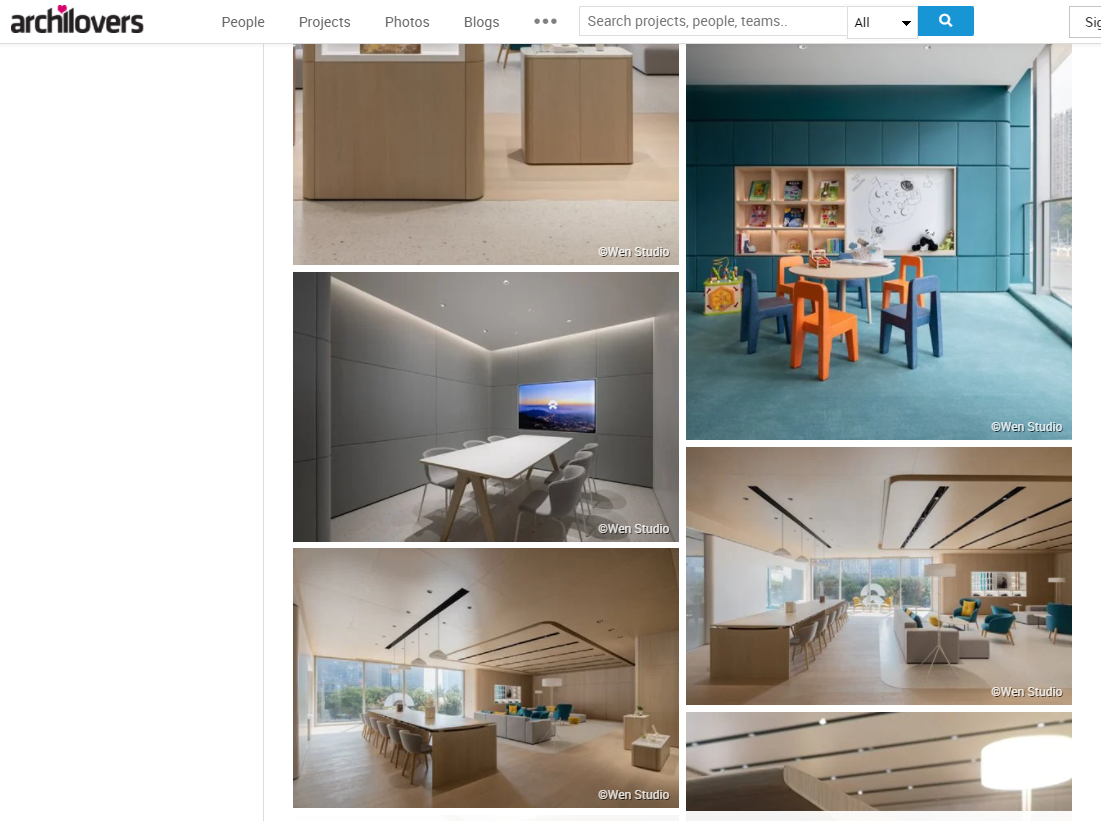
Task: Open the right-column lounge with blue armchairs photo
Action: coord(878,575)
